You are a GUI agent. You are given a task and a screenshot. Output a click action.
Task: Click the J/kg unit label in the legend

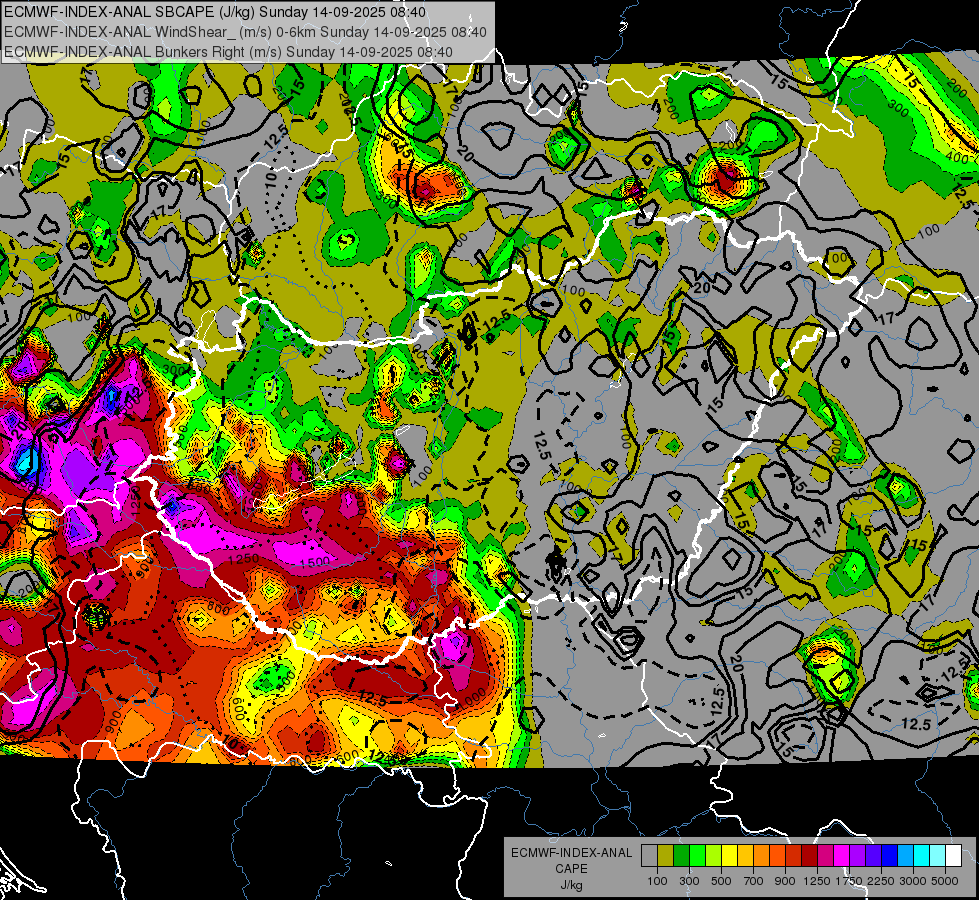pos(572,885)
